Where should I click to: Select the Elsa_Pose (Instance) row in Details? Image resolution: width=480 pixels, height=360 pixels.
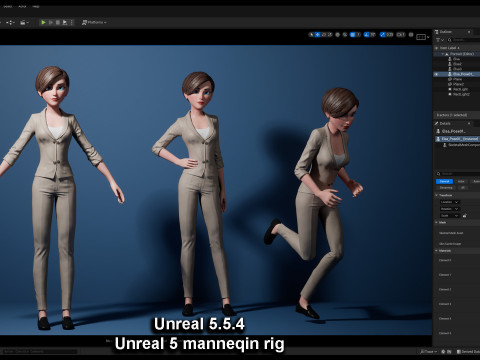(x=458, y=139)
